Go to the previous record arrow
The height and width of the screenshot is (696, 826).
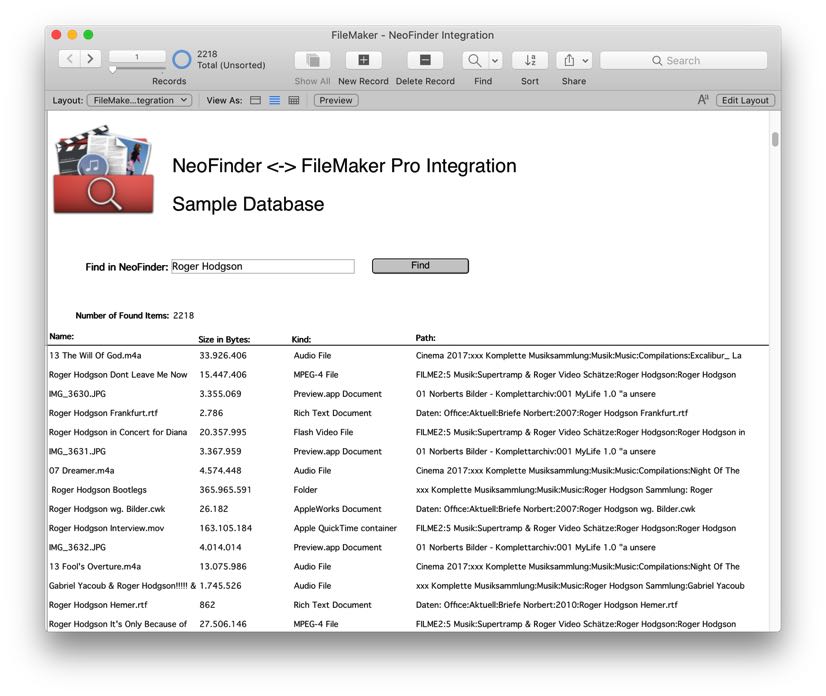pyautogui.click(x=70, y=58)
